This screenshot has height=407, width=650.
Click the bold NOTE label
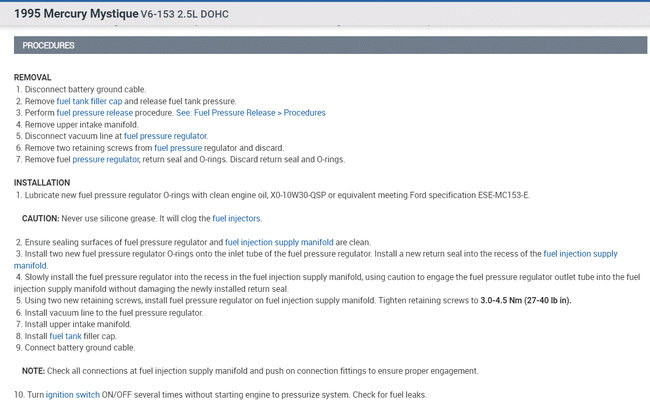tap(34, 370)
